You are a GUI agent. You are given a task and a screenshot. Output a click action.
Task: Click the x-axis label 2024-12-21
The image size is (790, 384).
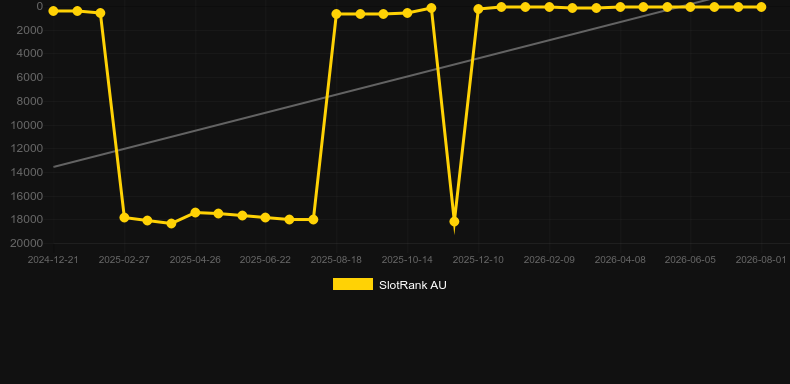[x=53, y=260]
